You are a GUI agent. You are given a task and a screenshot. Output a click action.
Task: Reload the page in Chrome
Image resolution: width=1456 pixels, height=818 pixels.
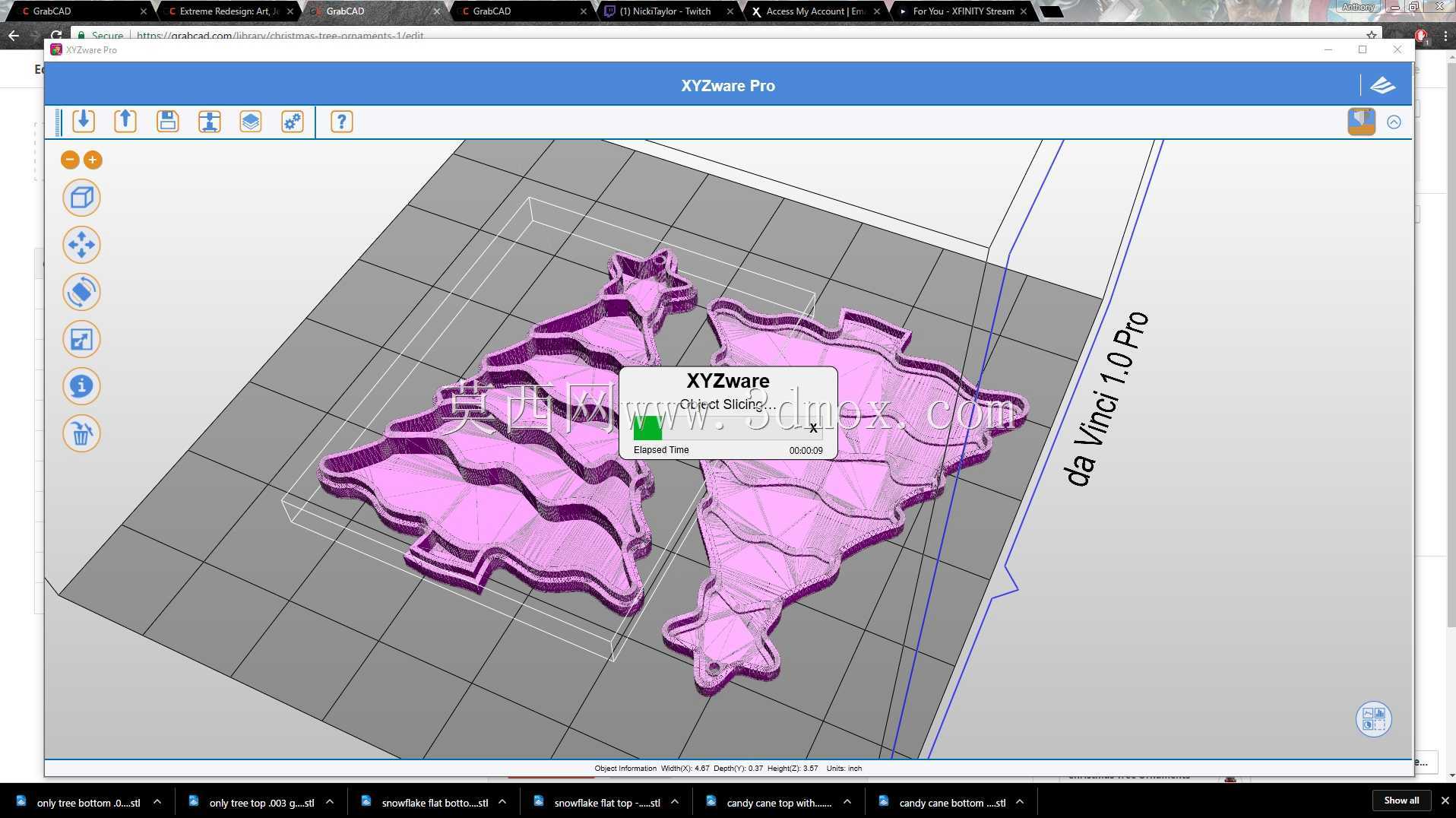pos(56,35)
